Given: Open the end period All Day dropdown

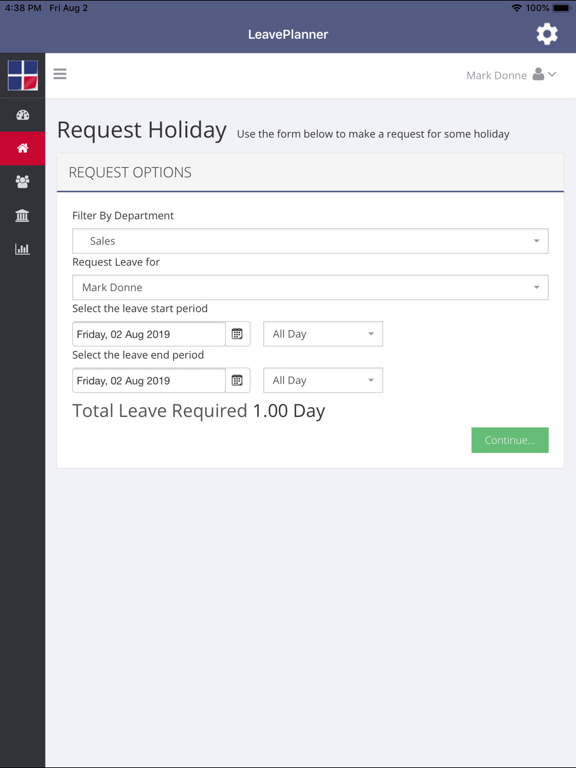Looking at the screenshot, I should [323, 381].
